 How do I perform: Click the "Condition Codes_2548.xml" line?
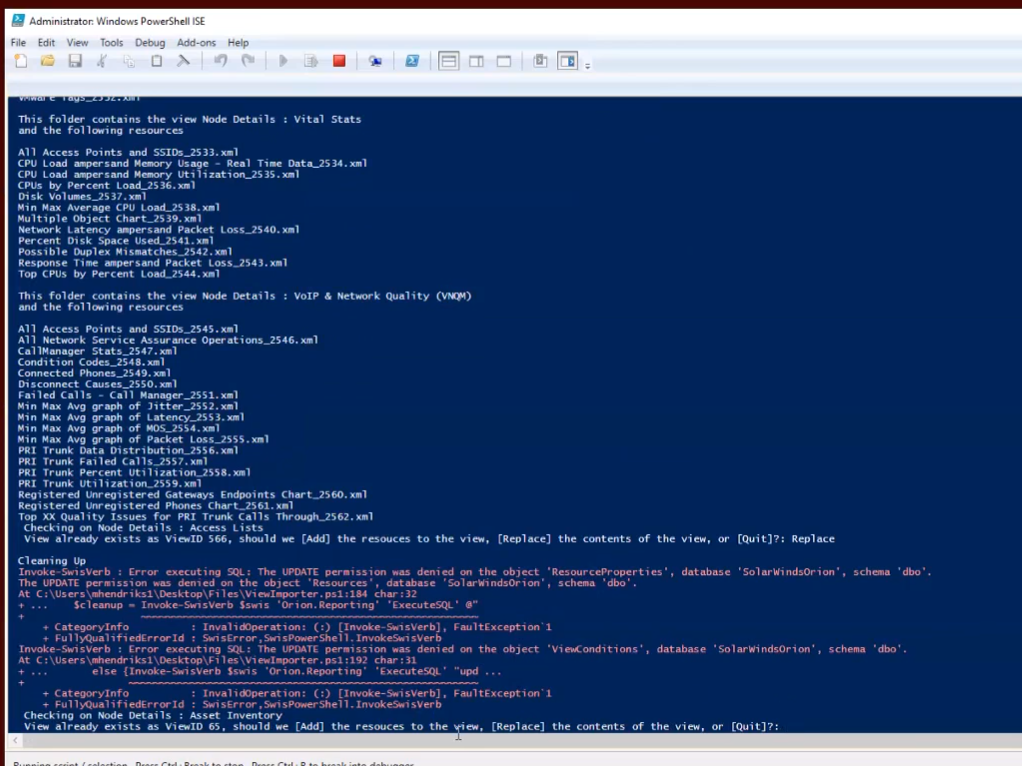click(x=91, y=362)
